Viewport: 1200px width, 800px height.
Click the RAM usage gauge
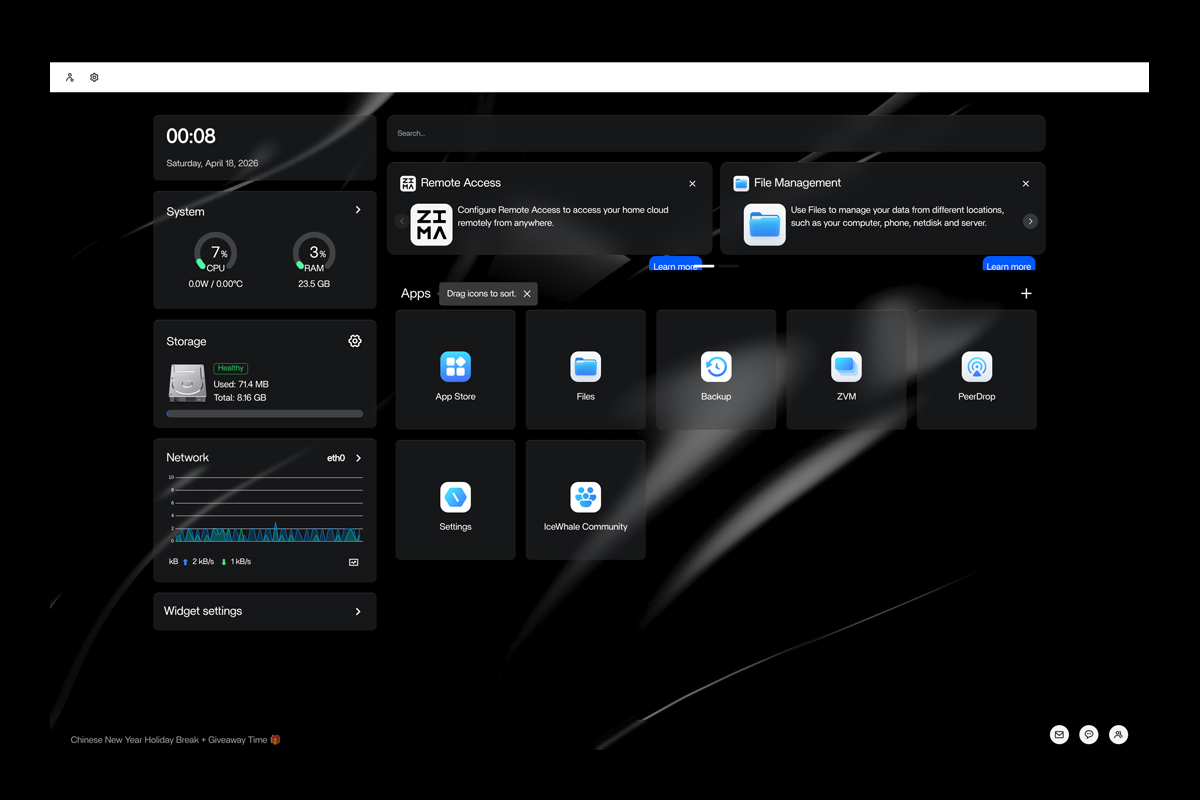[x=314, y=253]
